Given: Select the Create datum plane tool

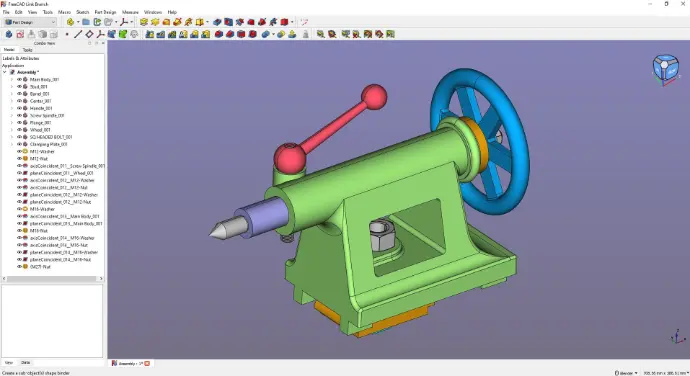Looking at the screenshot, I should click(x=89, y=34).
